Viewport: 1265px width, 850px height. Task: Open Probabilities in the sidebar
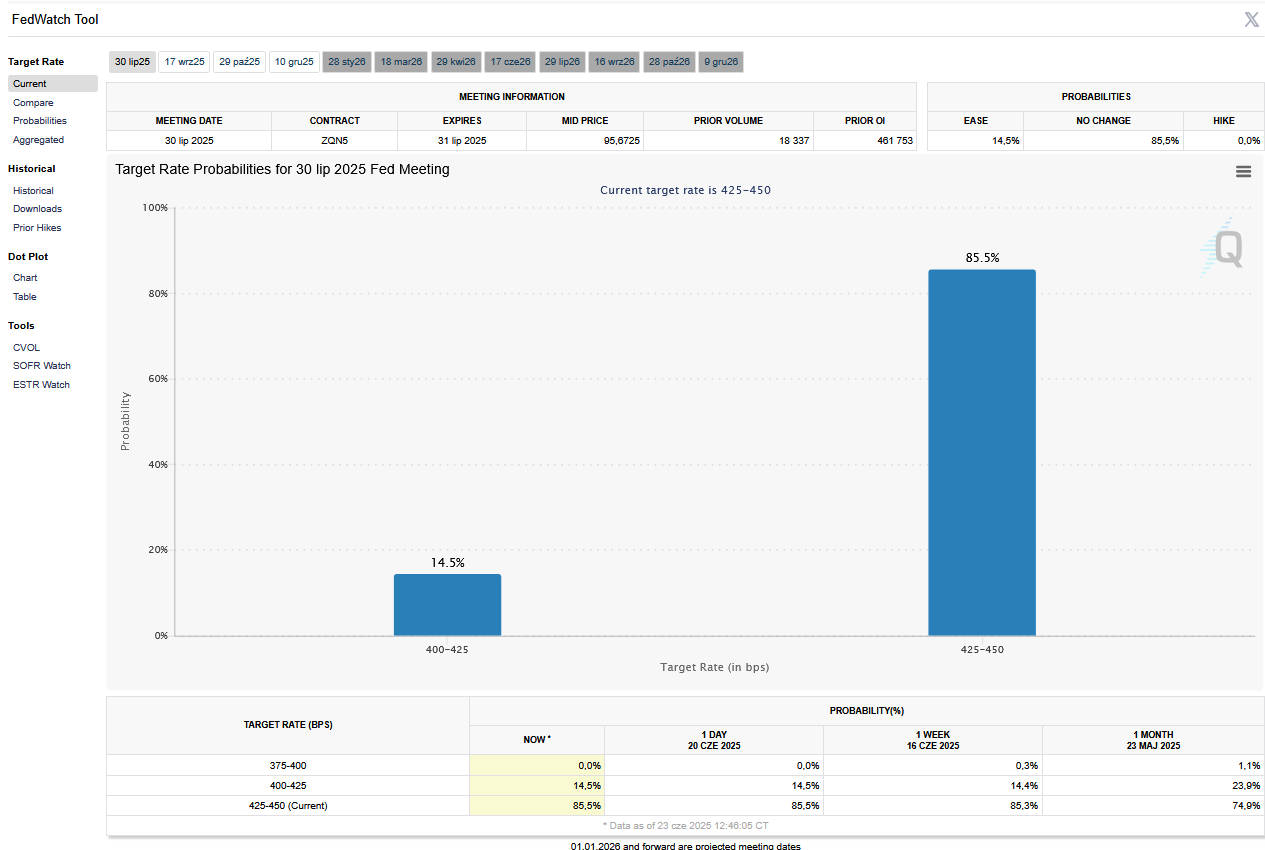[40, 121]
